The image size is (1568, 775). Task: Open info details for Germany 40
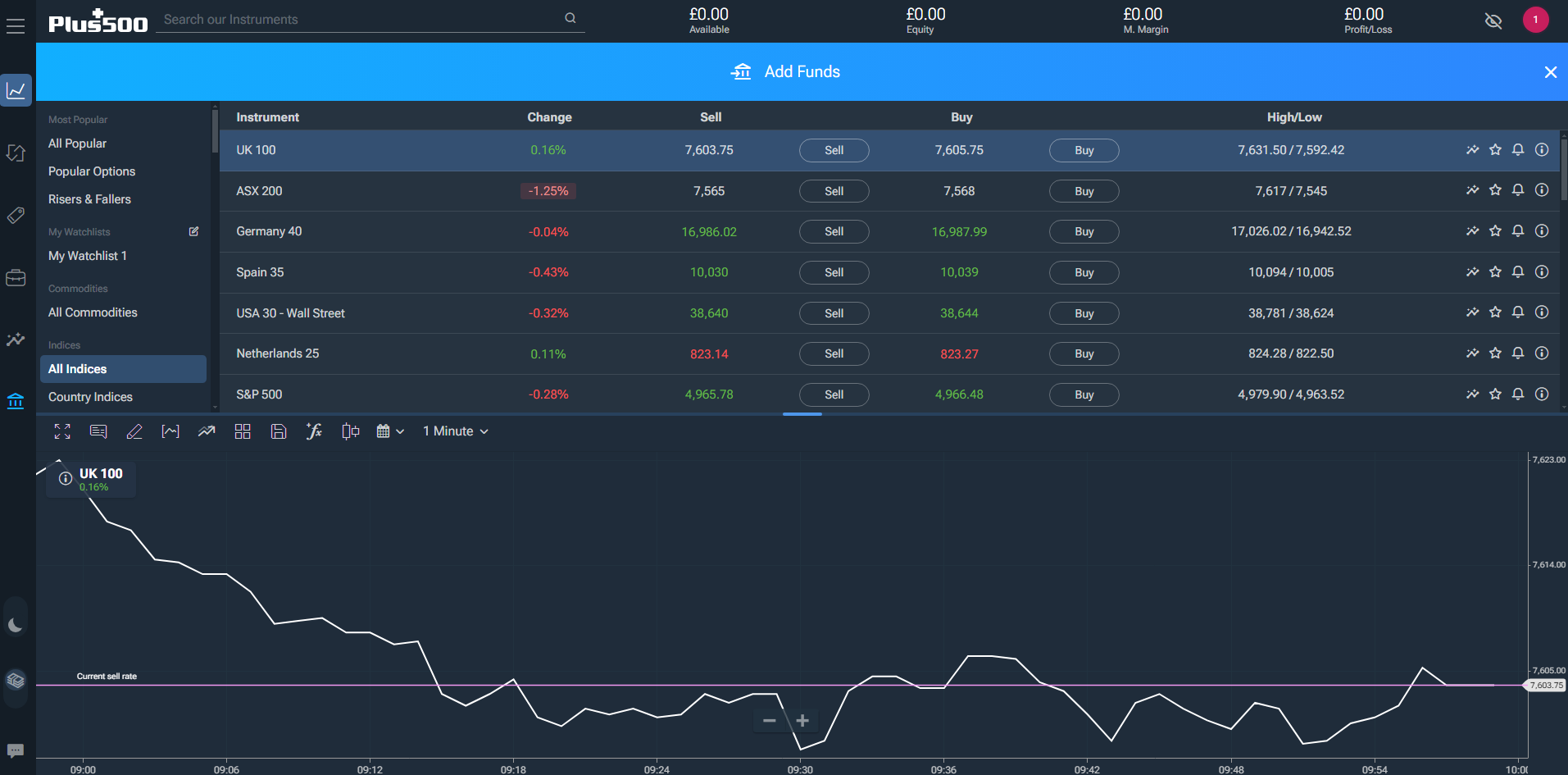click(1542, 231)
